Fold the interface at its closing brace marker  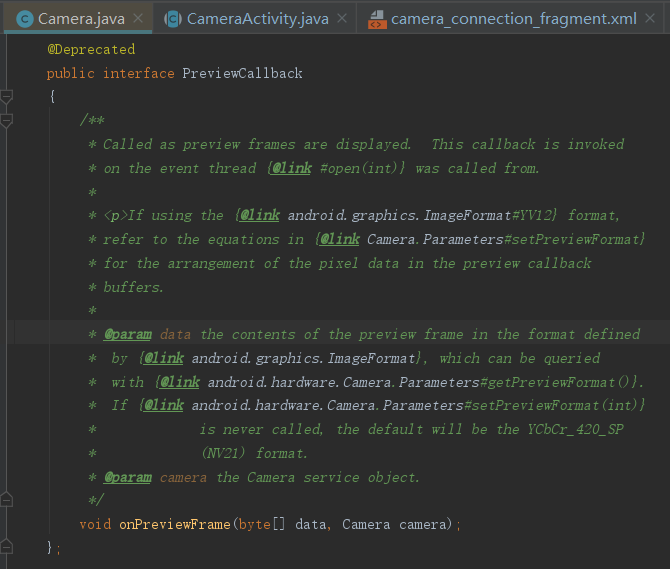(x=6, y=546)
